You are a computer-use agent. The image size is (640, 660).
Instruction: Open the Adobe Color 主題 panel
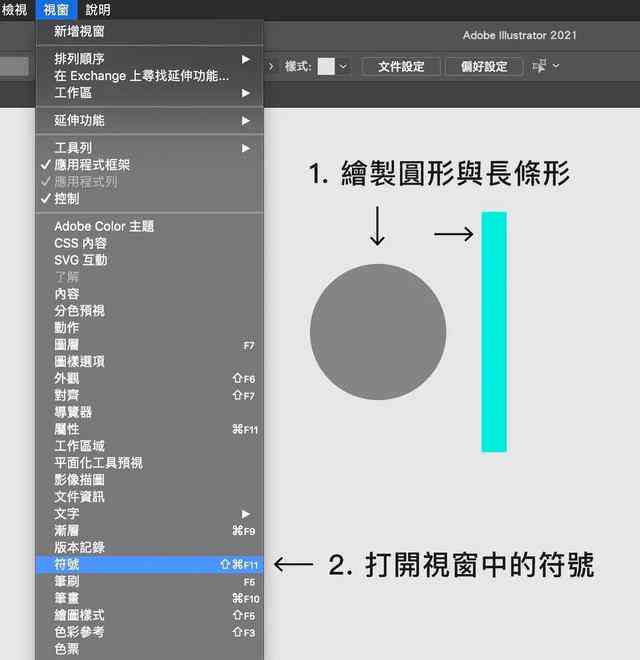tap(149, 226)
